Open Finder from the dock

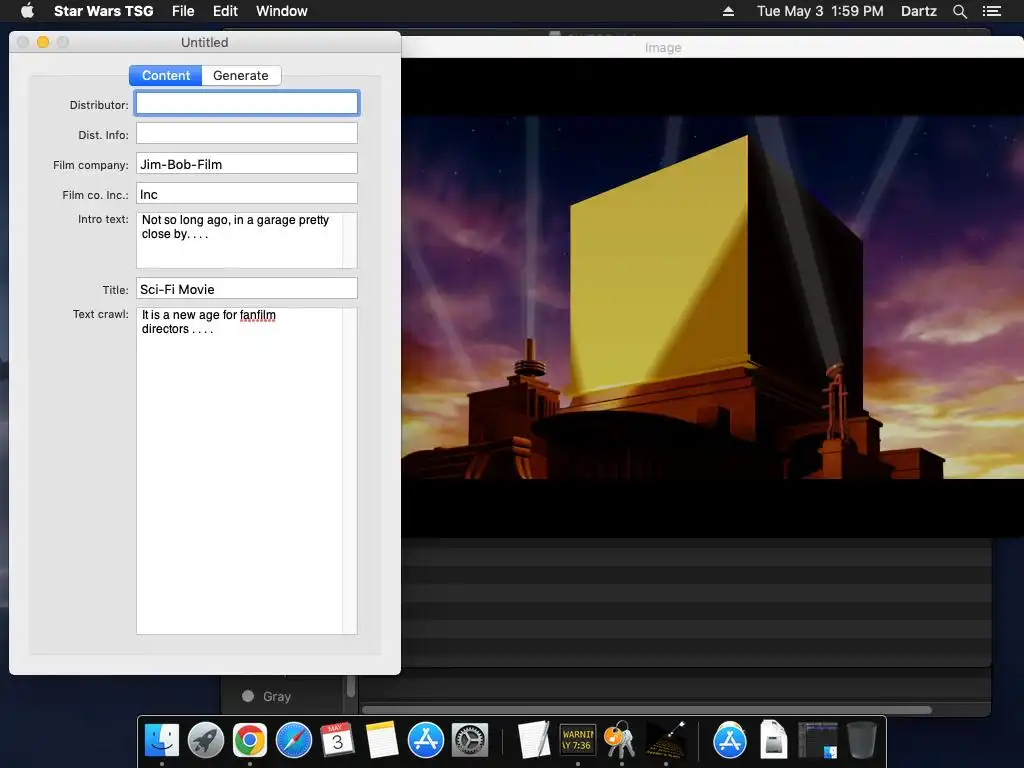point(161,741)
